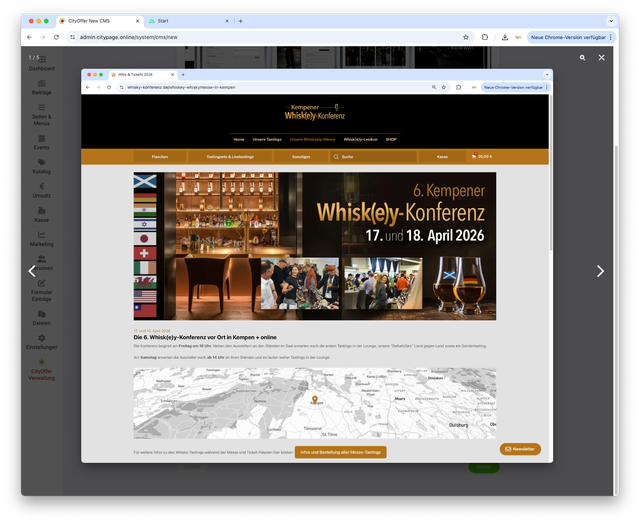Bookmark this page with the star icon

point(466,37)
